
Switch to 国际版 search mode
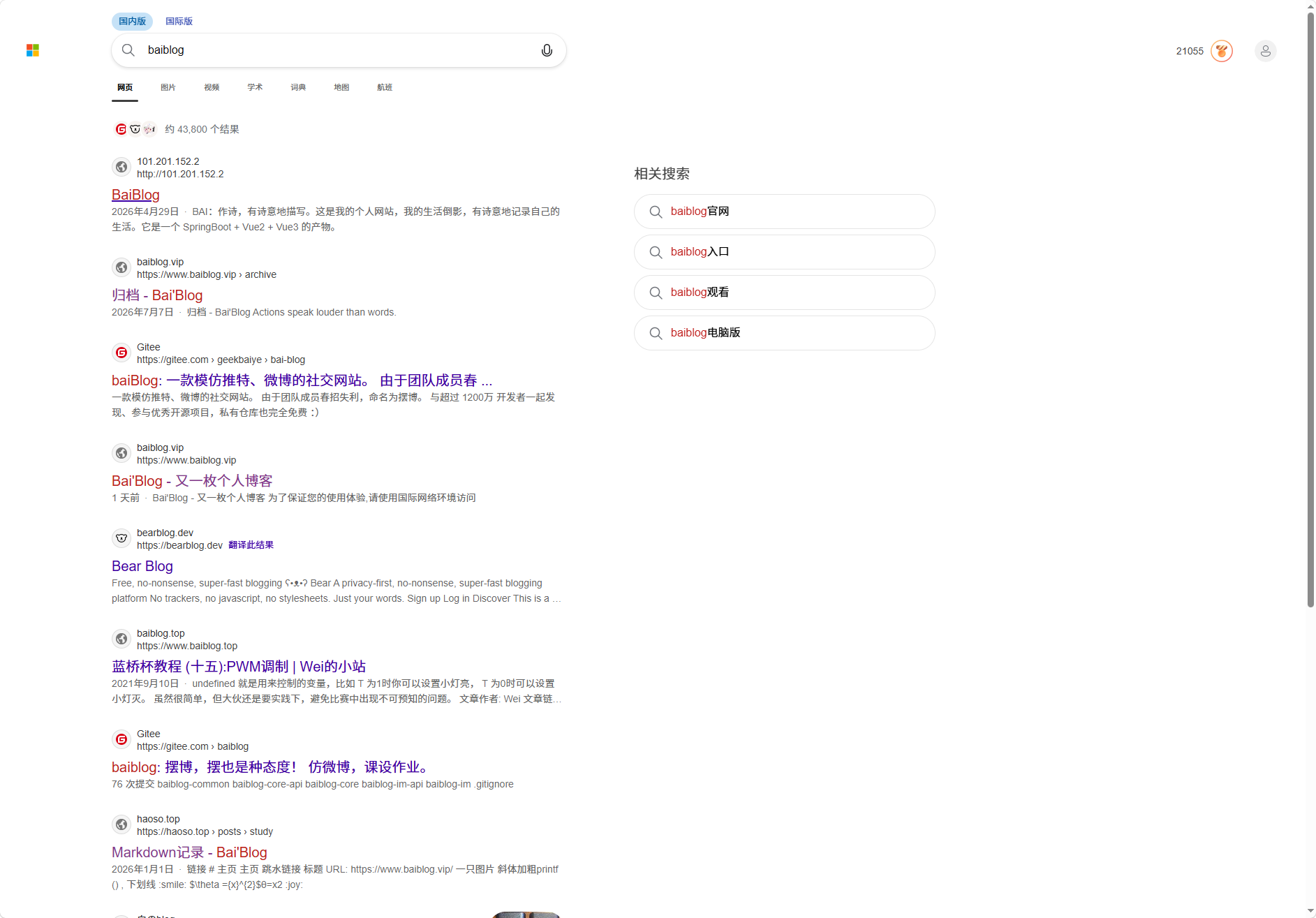coord(179,21)
